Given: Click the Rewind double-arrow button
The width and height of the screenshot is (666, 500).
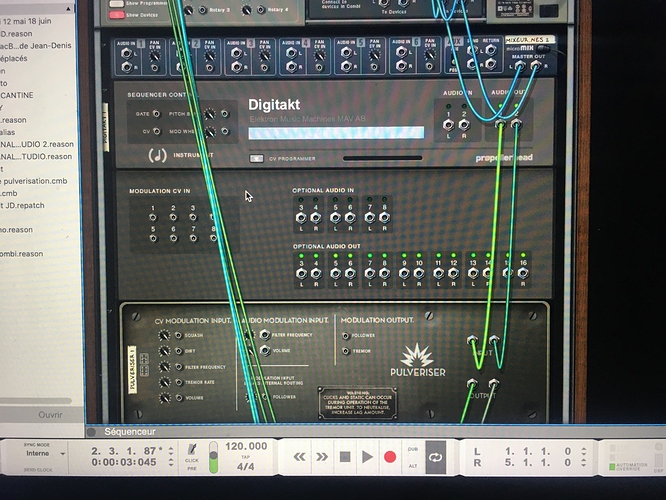Looking at the screenshot, I should coord(299,457).
